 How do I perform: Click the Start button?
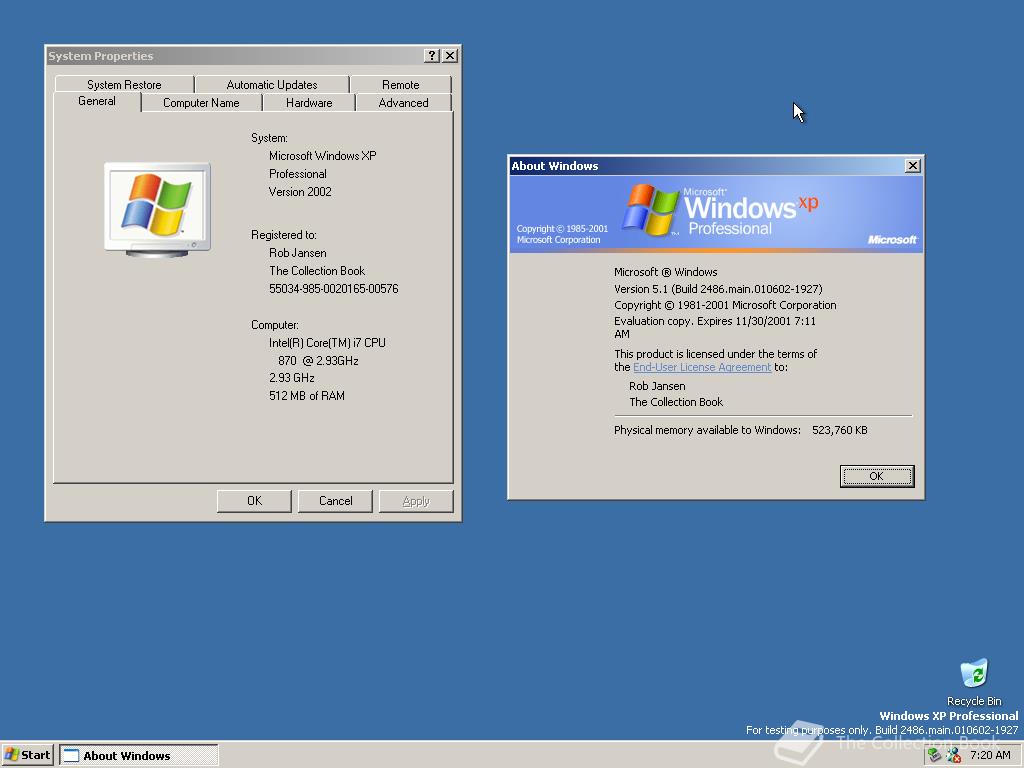tap(27, 755)
